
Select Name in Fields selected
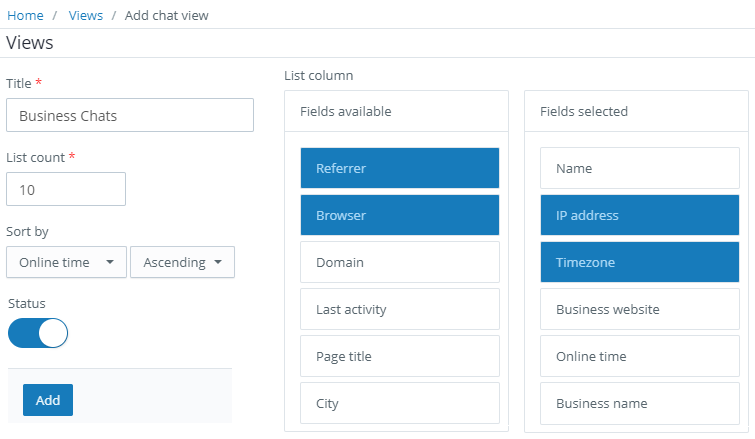(639, 168)
